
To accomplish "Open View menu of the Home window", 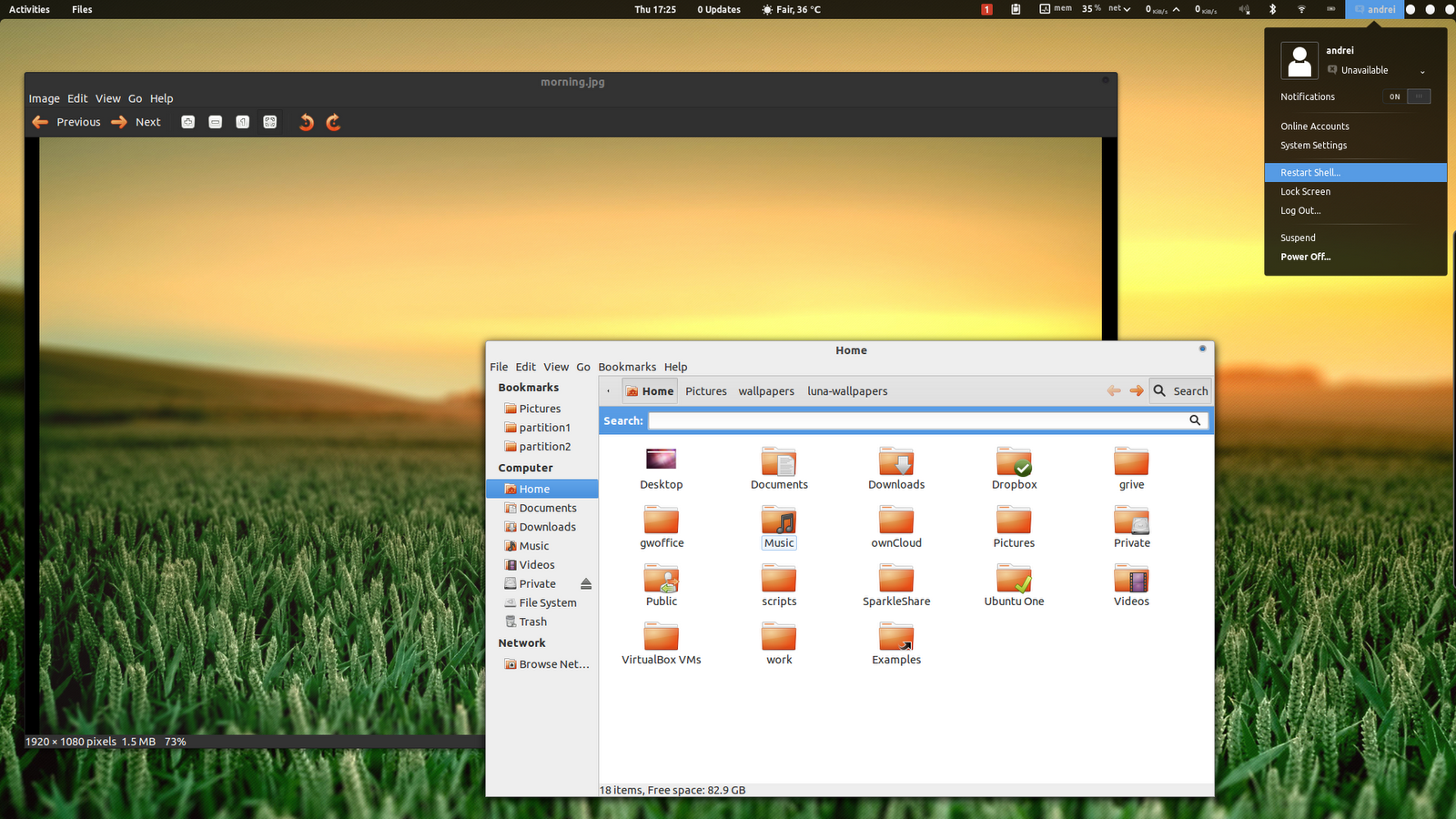I will click(556, 367).
